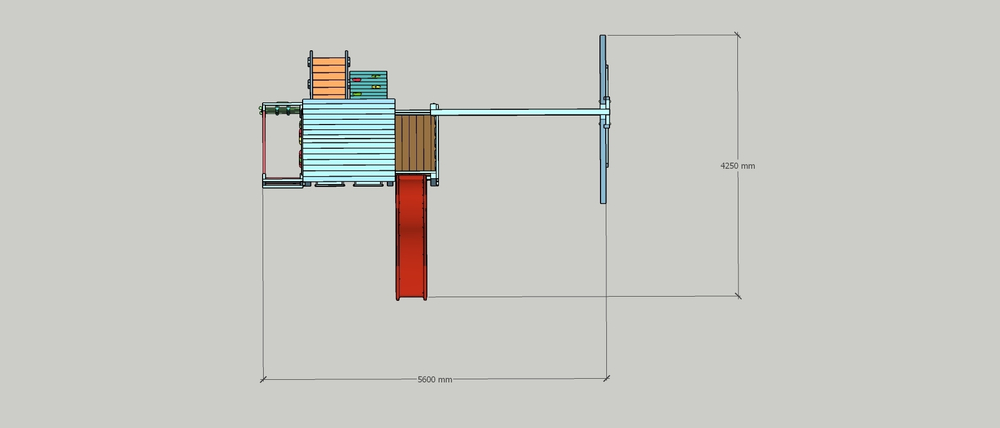This screenshot has width=1000, height=428.
Task: Select the brown wooden deck platform
Action: [413, 143]
